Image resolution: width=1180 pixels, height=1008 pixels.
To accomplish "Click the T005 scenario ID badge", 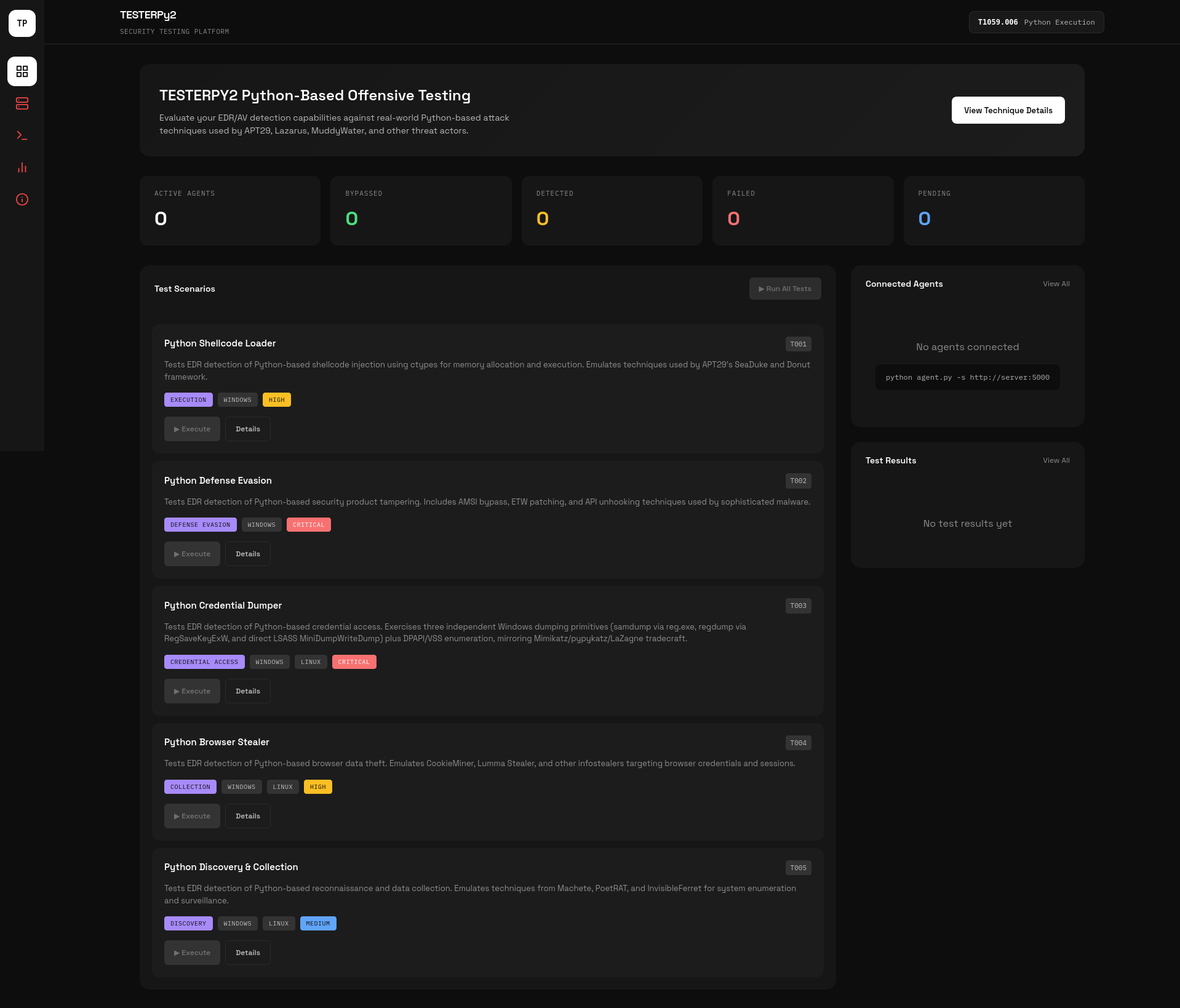I will pyautogui.click(x=798, y=868).
